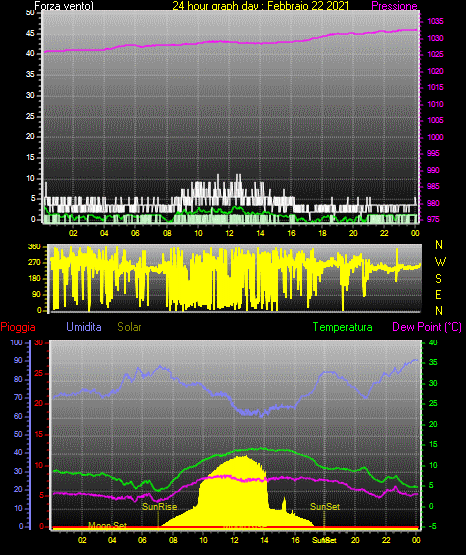This screenshot has width=466, height=555.
Task: Click the 'E' compass direction label
Action: pyautogui.click(x=438, y=294)
